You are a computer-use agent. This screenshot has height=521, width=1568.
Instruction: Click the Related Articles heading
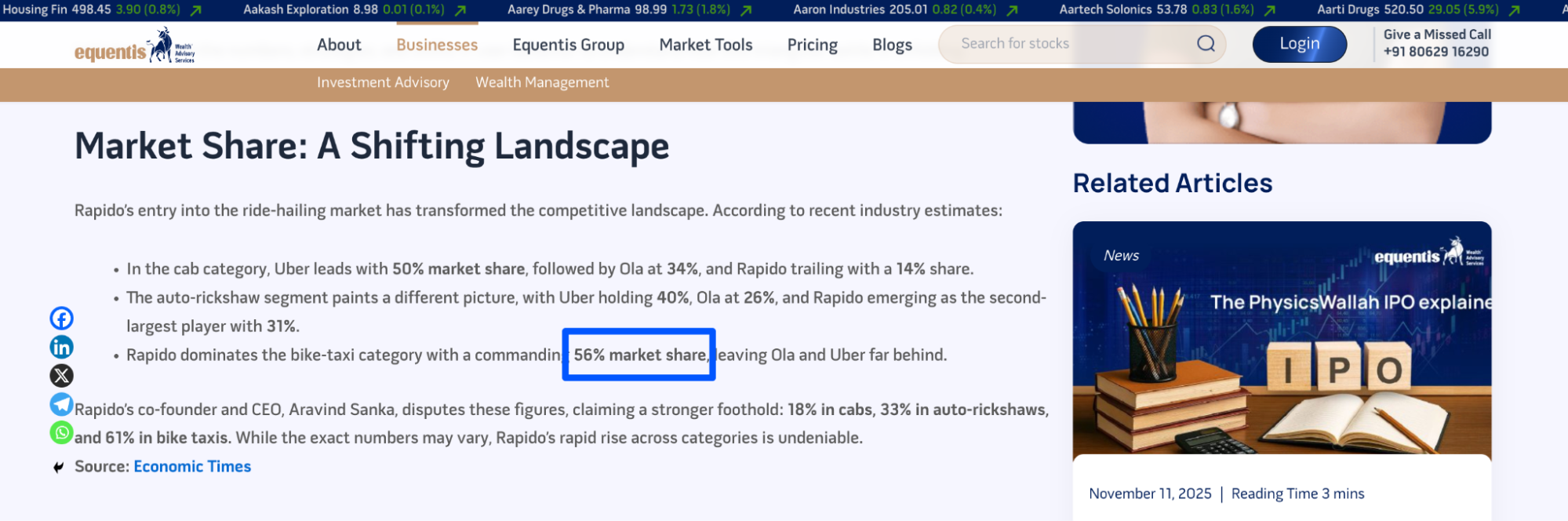tap(1173, 183)
